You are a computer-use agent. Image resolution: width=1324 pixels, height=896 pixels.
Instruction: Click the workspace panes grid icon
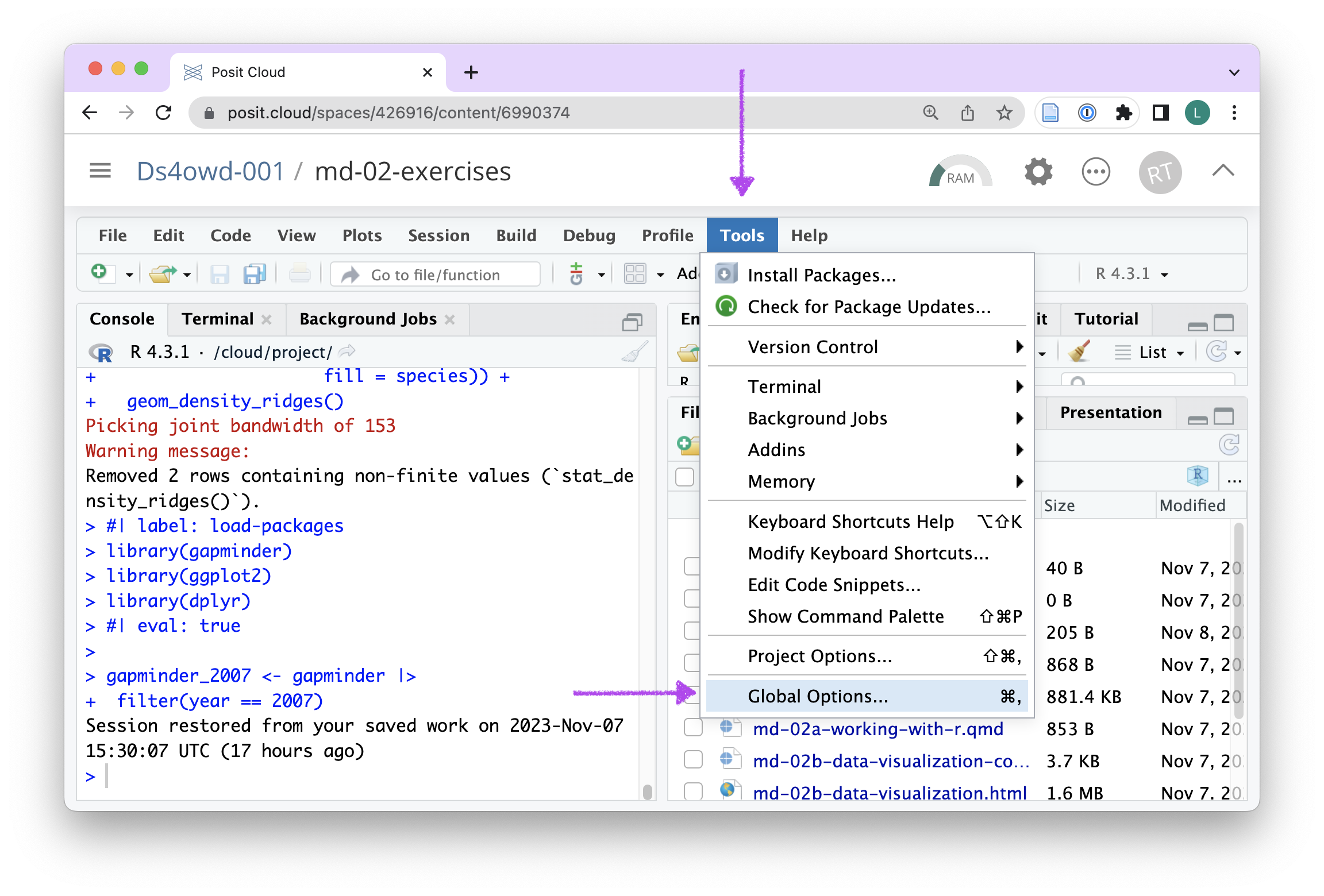[635, 274]
